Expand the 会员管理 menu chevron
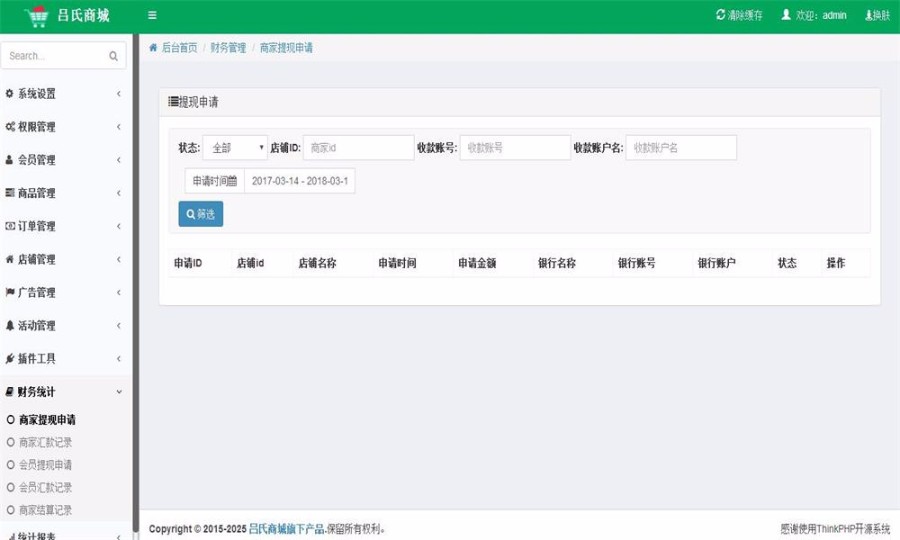This screenshot has height=540, width=900. coord(119,160)
